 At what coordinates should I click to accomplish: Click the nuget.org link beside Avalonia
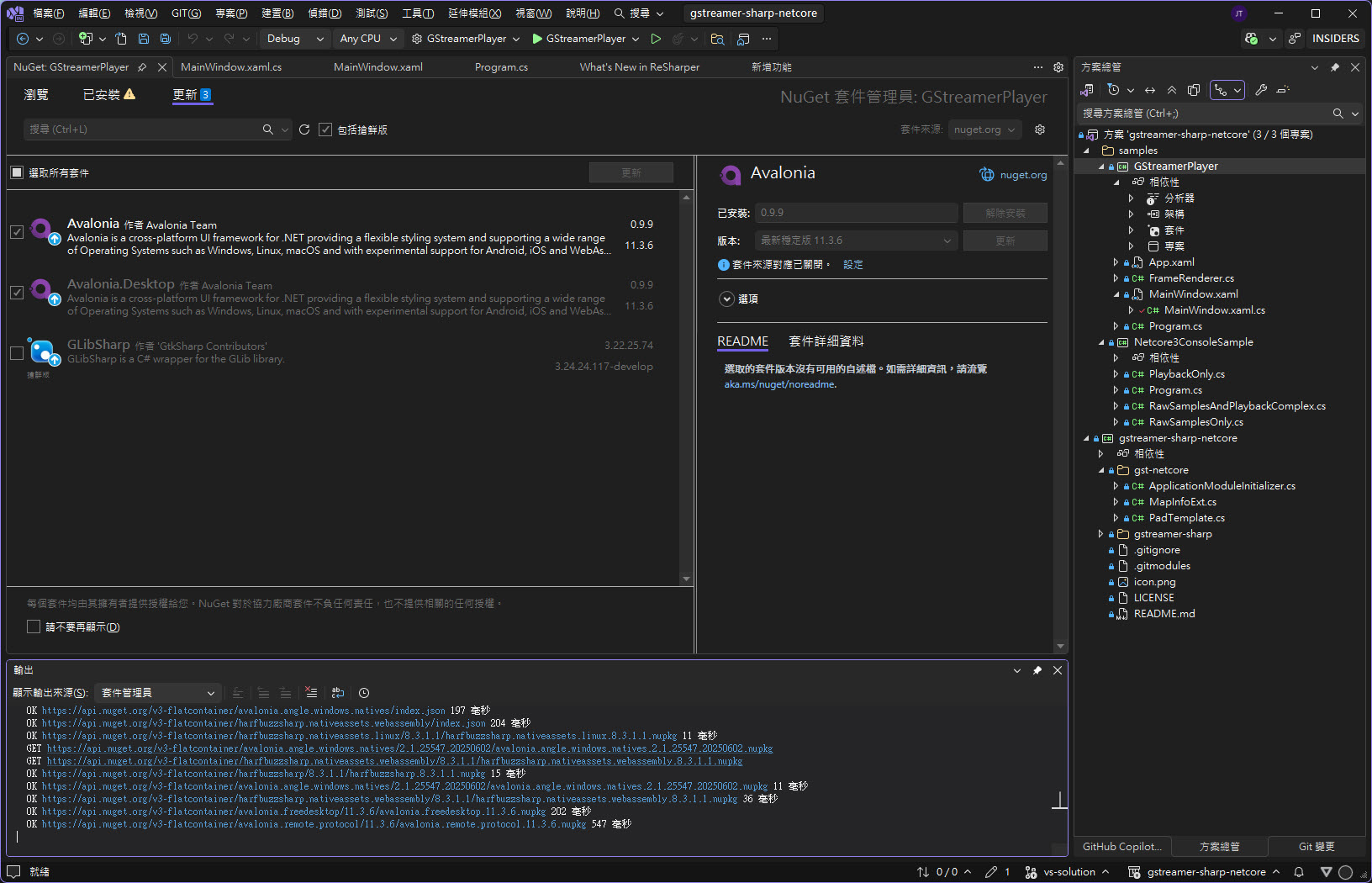tap(1023, 175)
